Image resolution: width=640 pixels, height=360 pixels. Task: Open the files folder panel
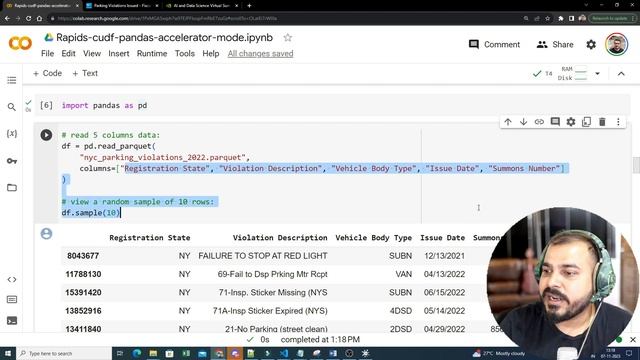(x=12, y=188)
